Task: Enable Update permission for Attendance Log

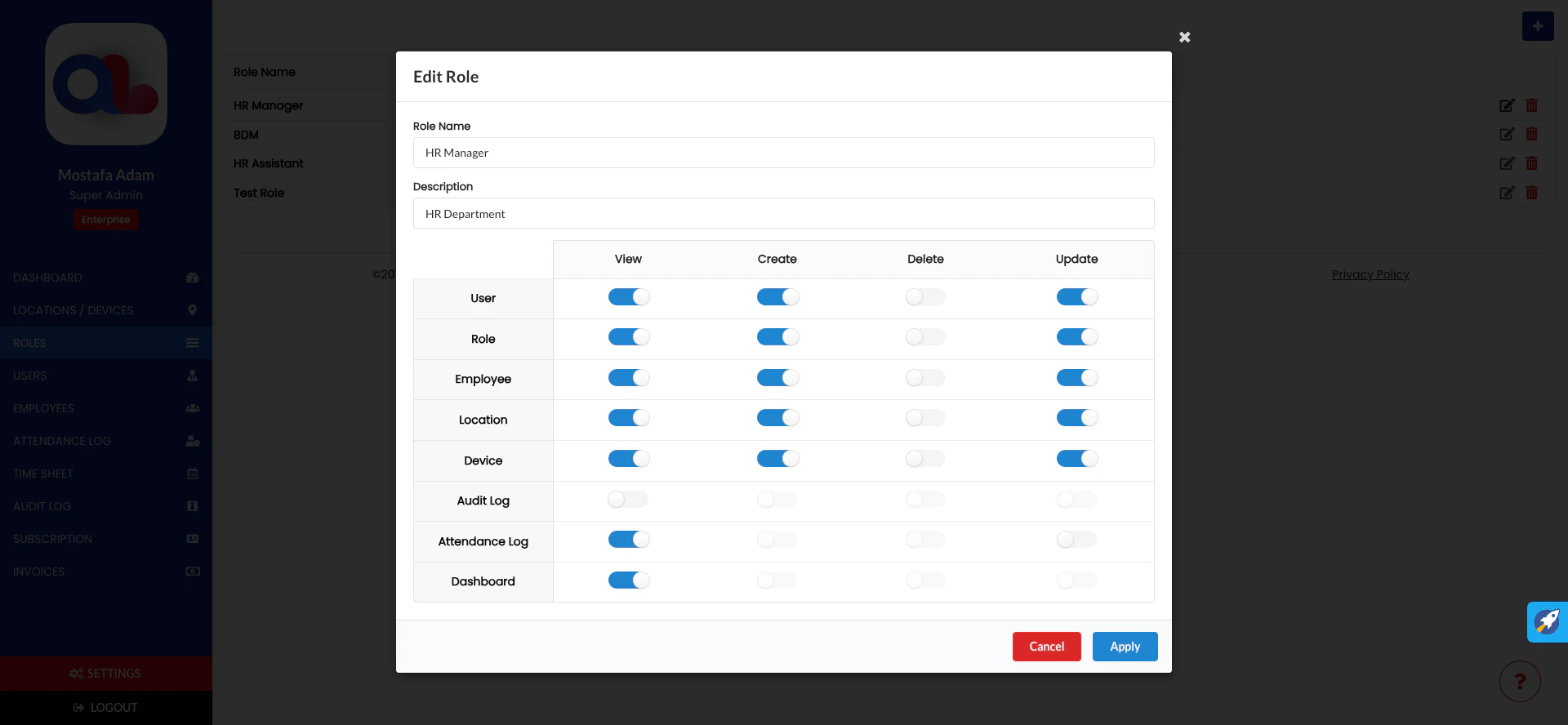Action: pyautogui.click(x=1077, y=540)
